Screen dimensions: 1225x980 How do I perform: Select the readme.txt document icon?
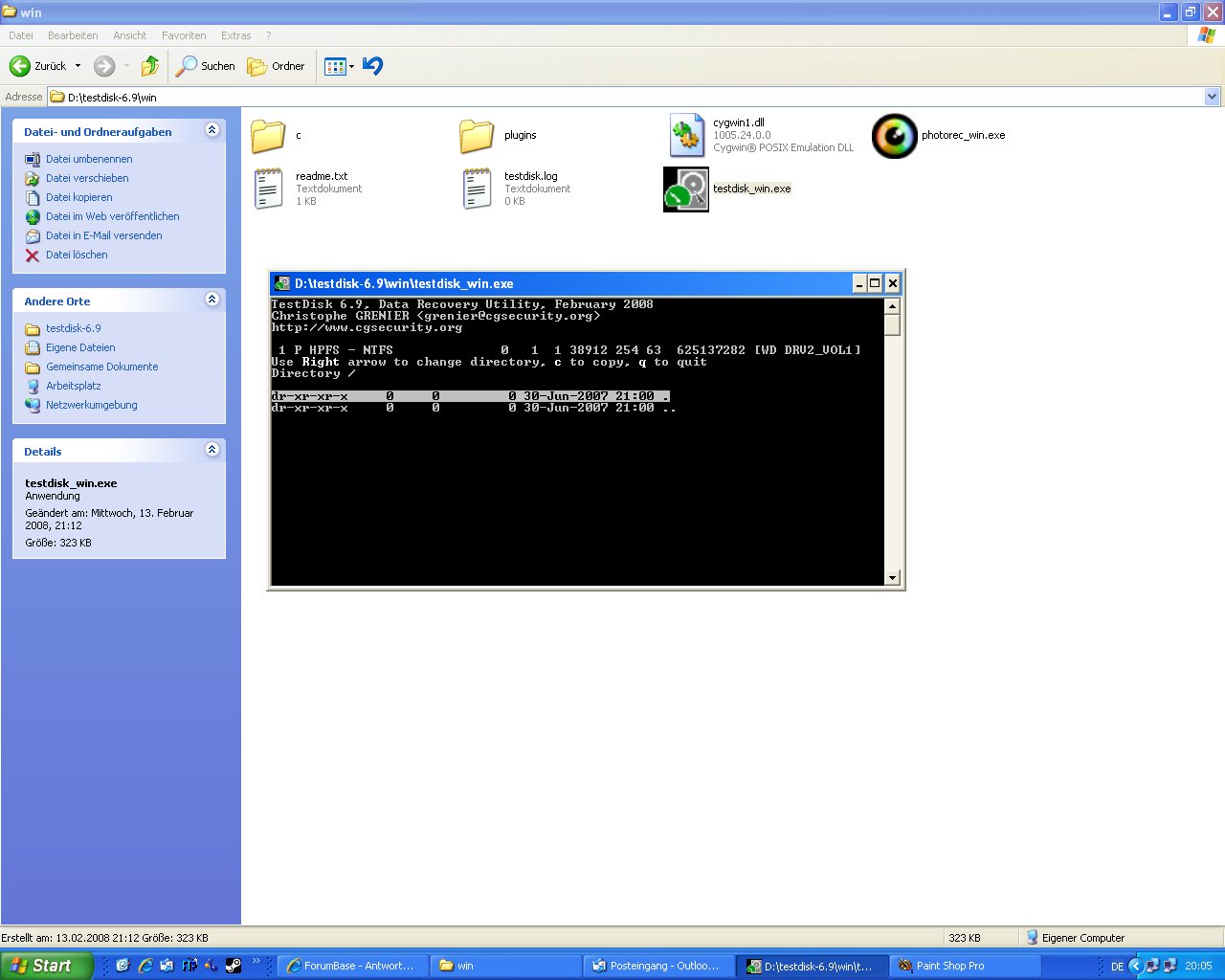[x=269, y=189]
